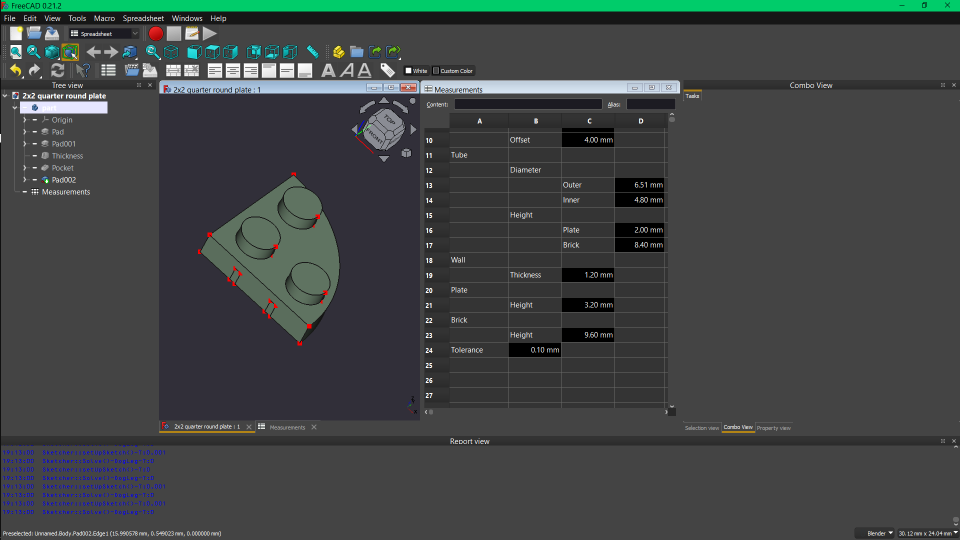960x540 pixels.
Task: Toggle the White color checkbox
Action: [409, 71]
